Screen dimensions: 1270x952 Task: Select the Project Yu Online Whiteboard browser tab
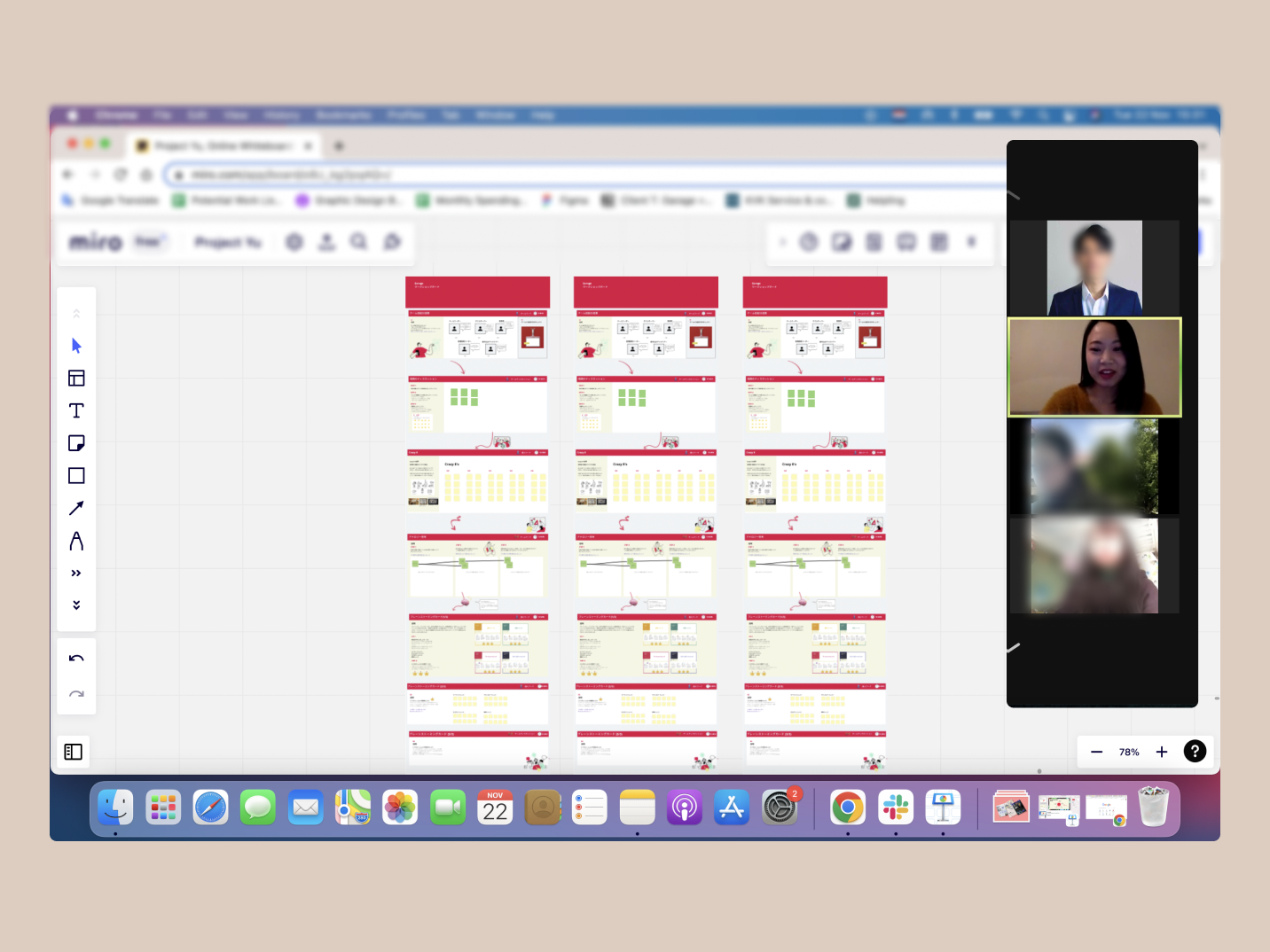(x=222, y=145)
